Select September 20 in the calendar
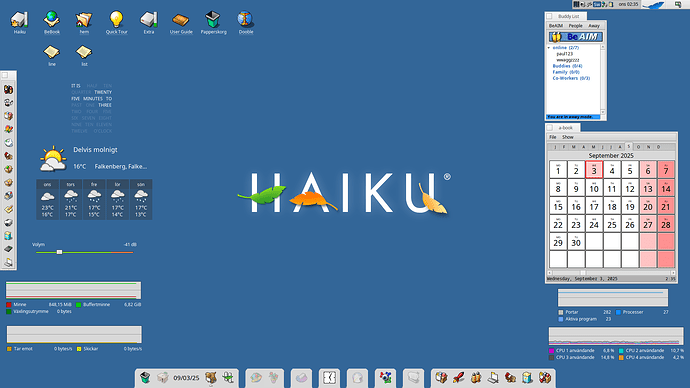The image size is (690, 388). pos(648,205)
